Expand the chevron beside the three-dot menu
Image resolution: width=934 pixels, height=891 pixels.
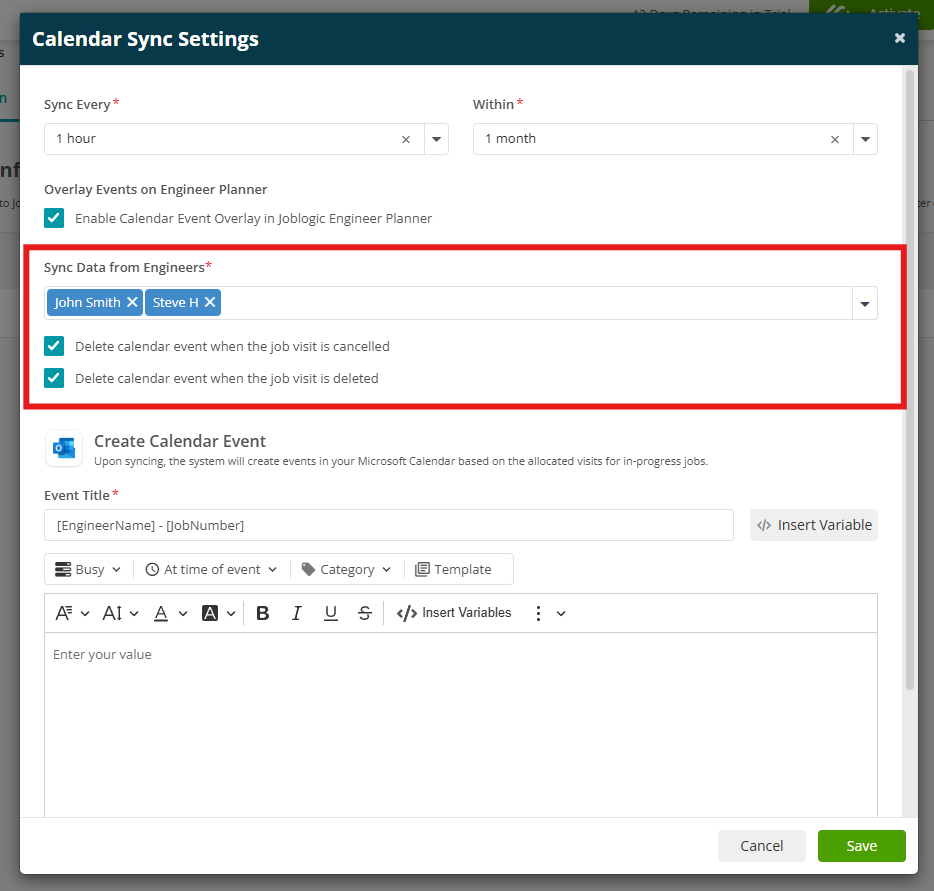561,613
